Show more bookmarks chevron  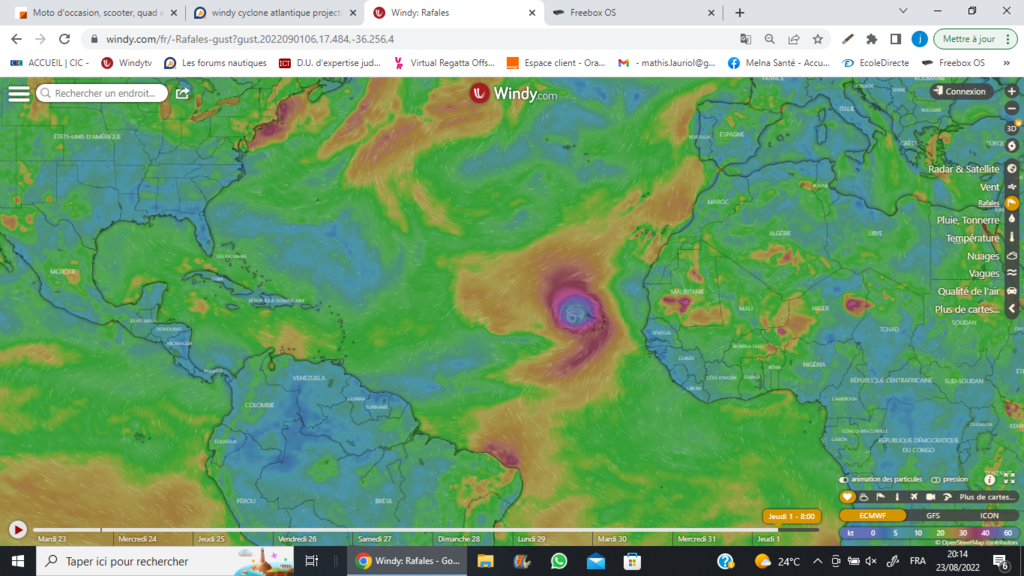[1006, 63]
